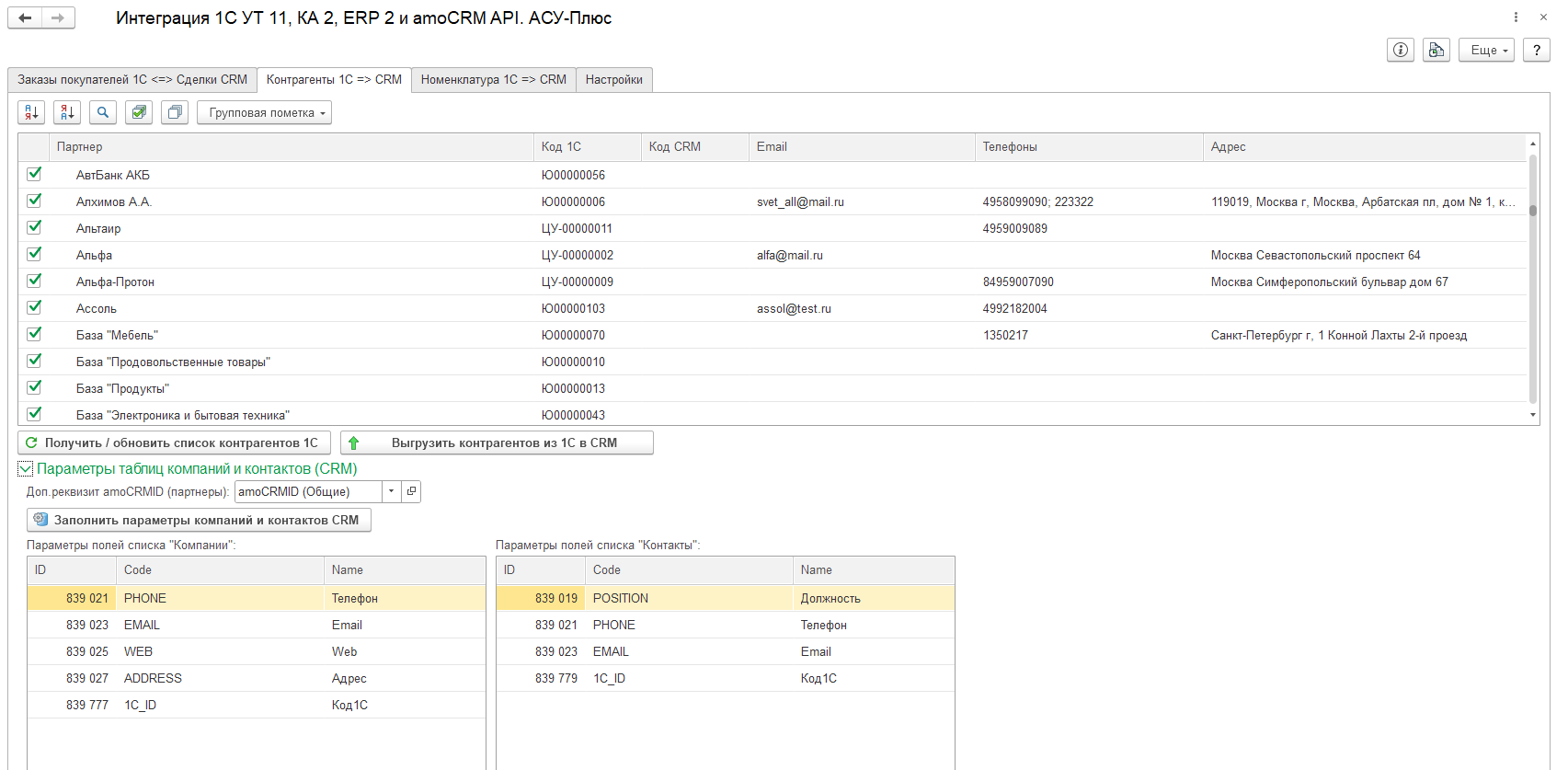Open help with the question mark button
Screen dimensions: 1568x770
pyautogui.click(x=1537, y=50)
